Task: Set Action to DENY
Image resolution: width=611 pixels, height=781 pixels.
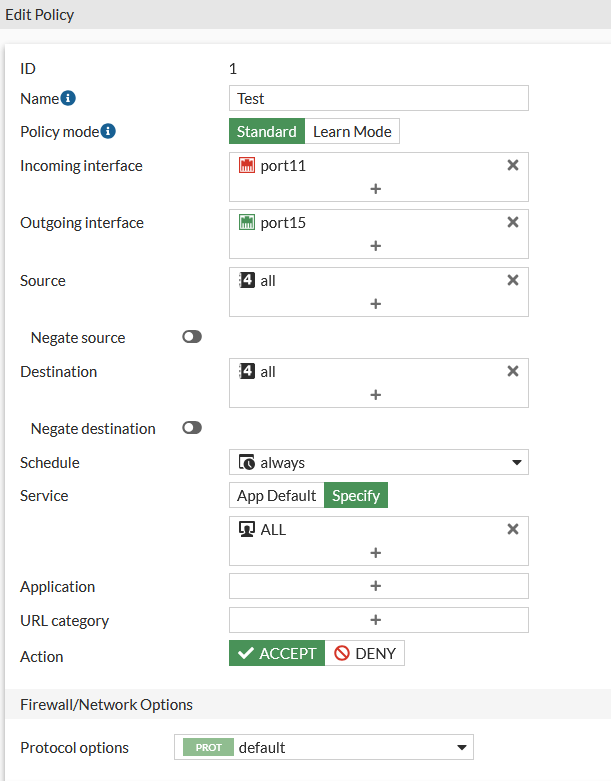Action: coord(365,654)
